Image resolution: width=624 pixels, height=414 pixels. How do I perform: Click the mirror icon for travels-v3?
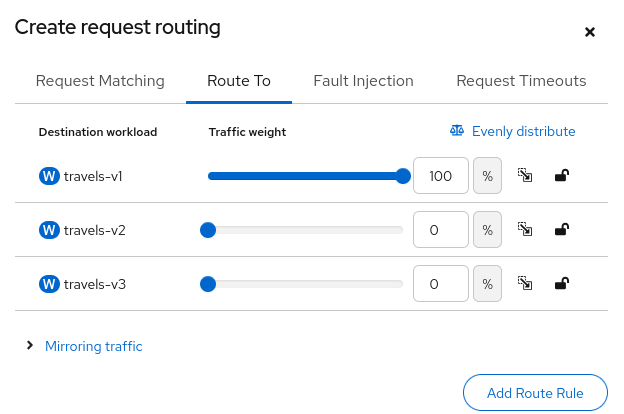pyautogui.click(x=524, y=283)
